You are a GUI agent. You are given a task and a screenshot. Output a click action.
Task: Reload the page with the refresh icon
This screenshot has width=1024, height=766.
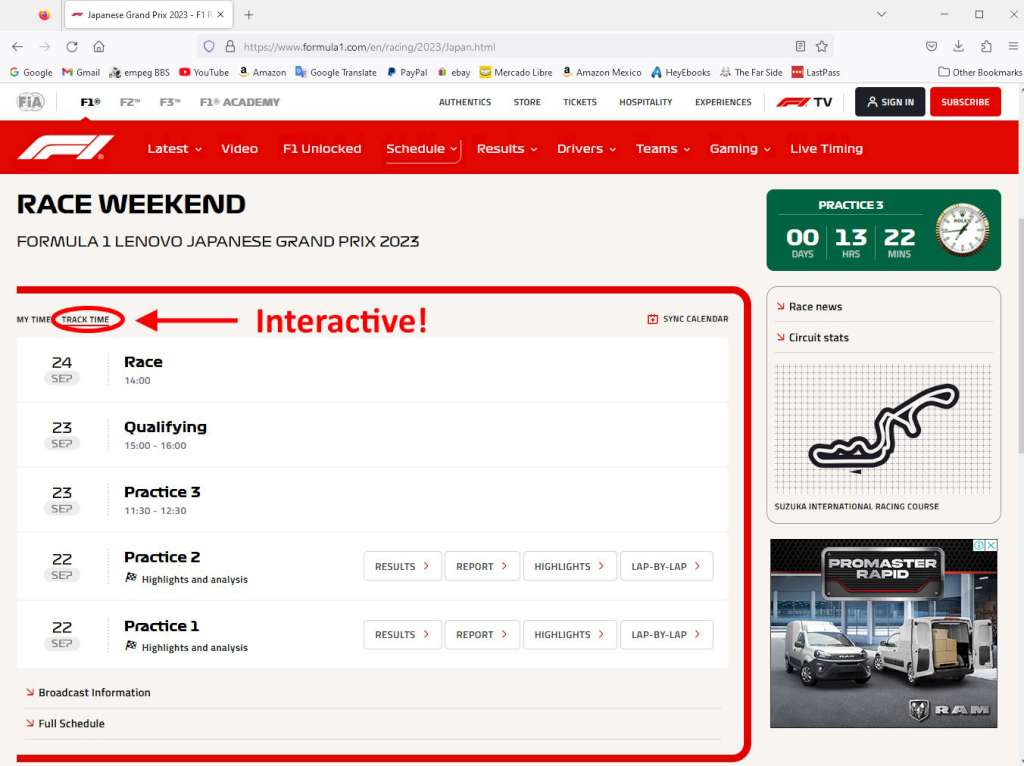[72, 46]
